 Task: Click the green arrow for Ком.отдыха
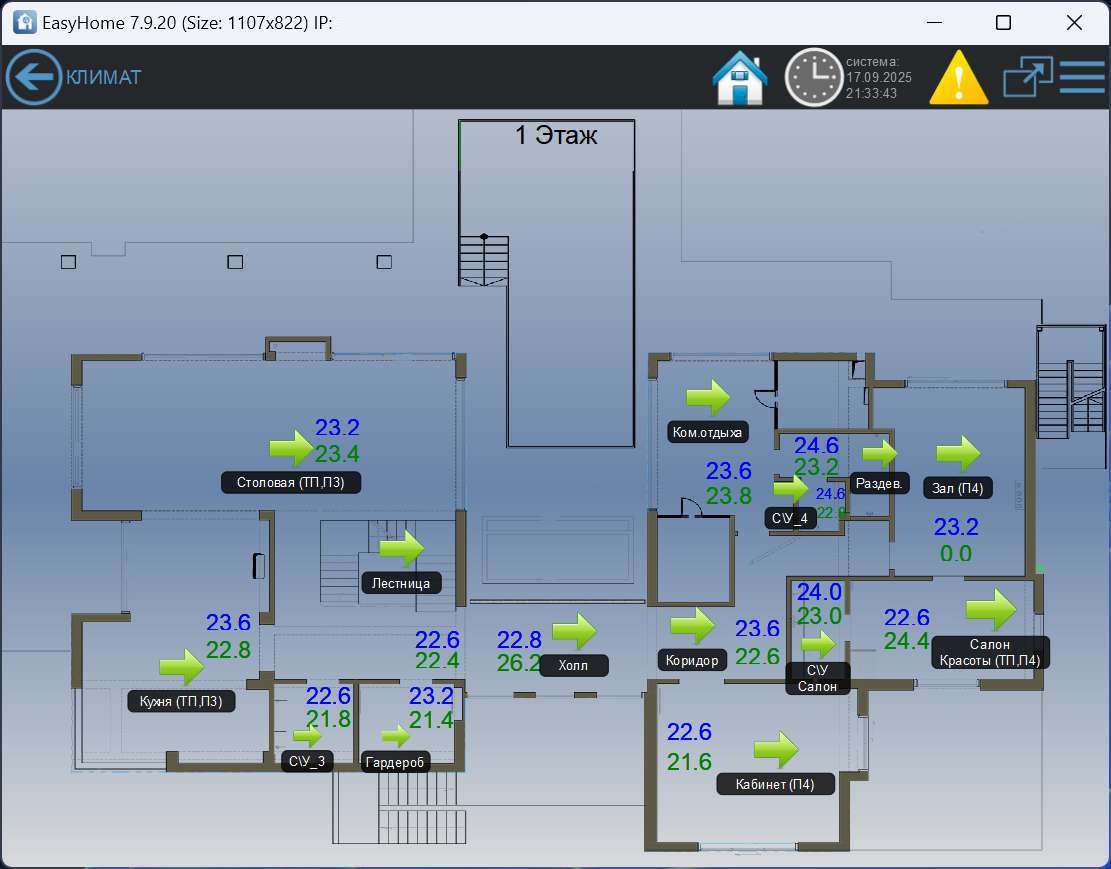tap(708, 397)
